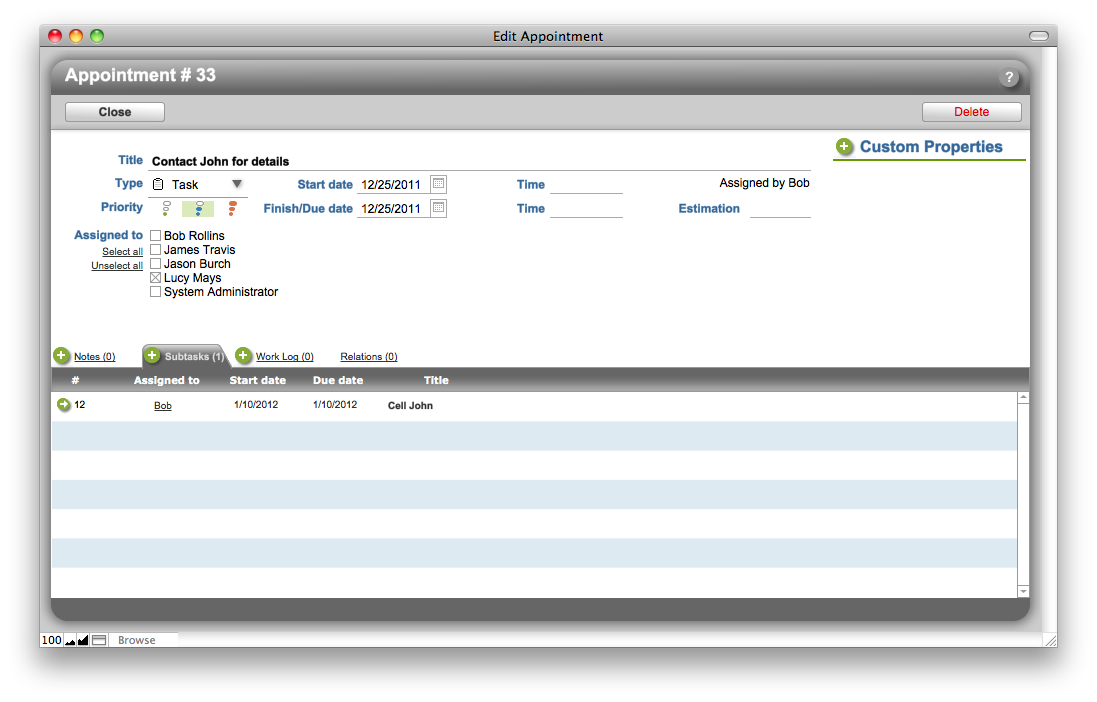Click the zoom out mountain icon in status bar

click(70, 640)
